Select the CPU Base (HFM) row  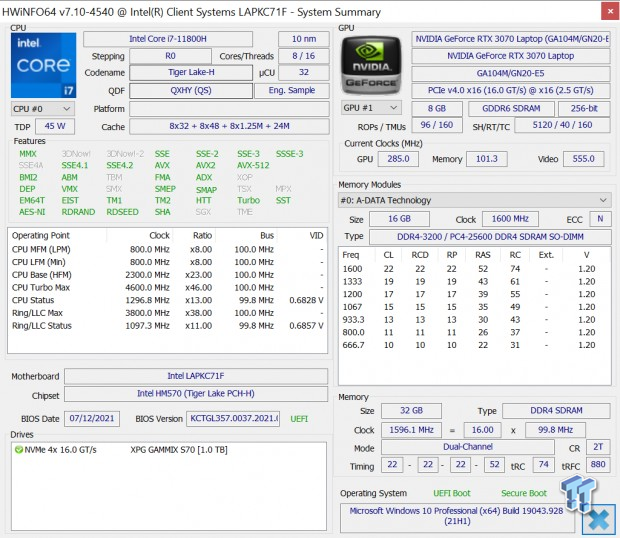coord(168,275)
